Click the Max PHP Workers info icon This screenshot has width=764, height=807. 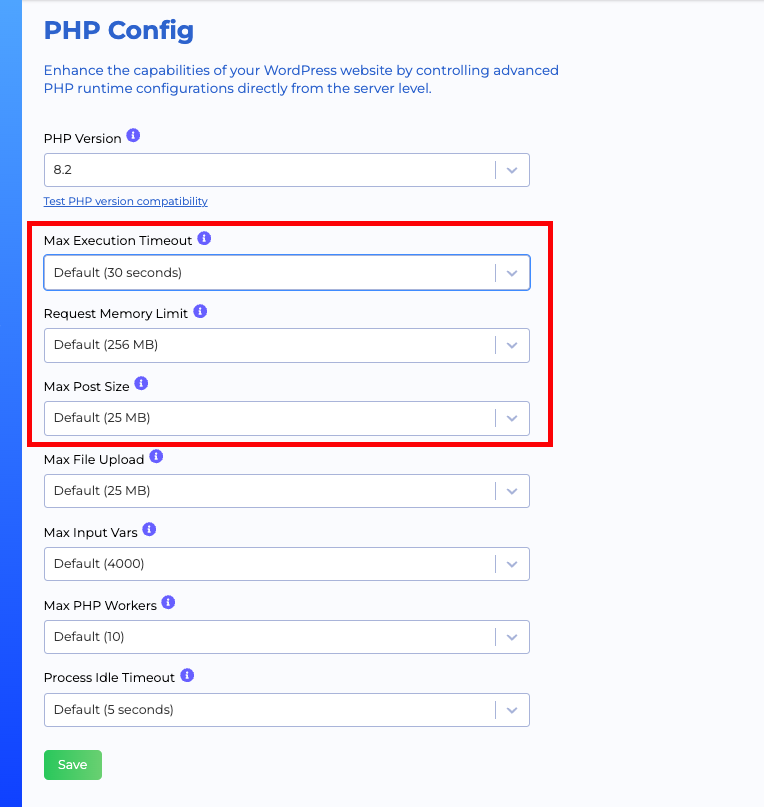[168, 603]
